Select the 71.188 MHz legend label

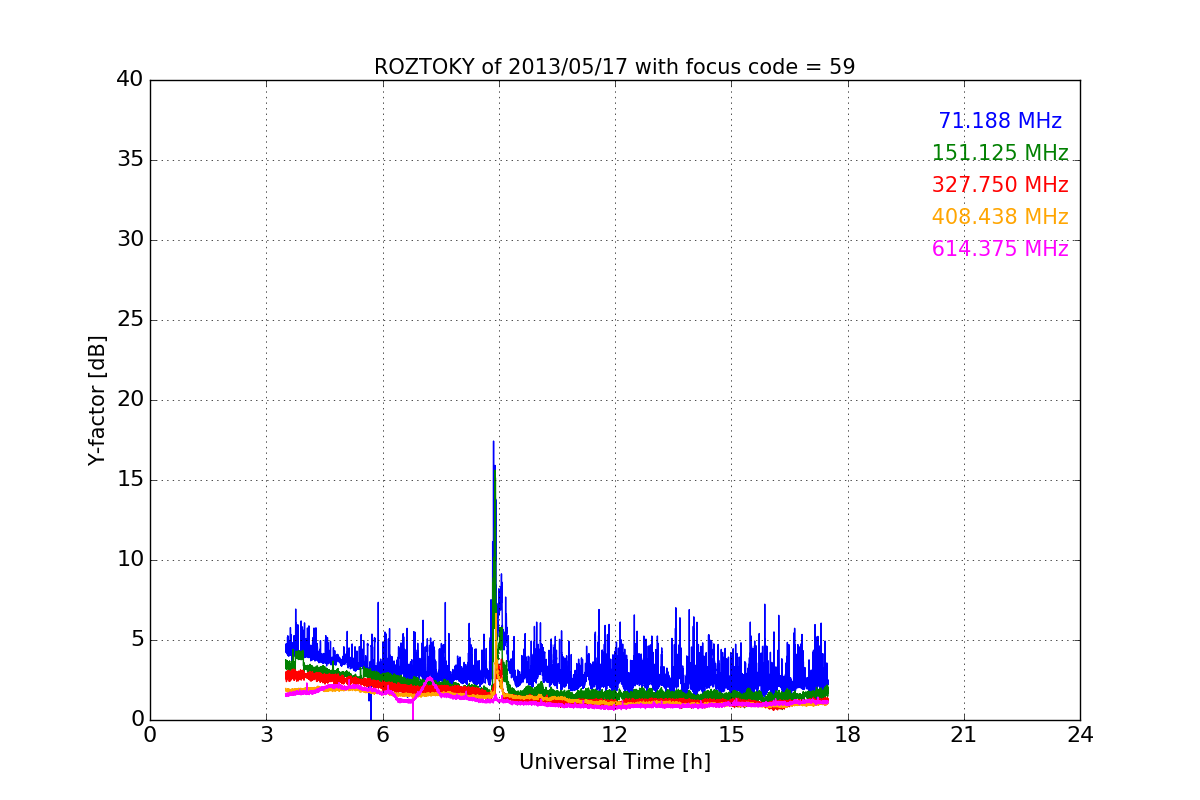coord(1000,121)
